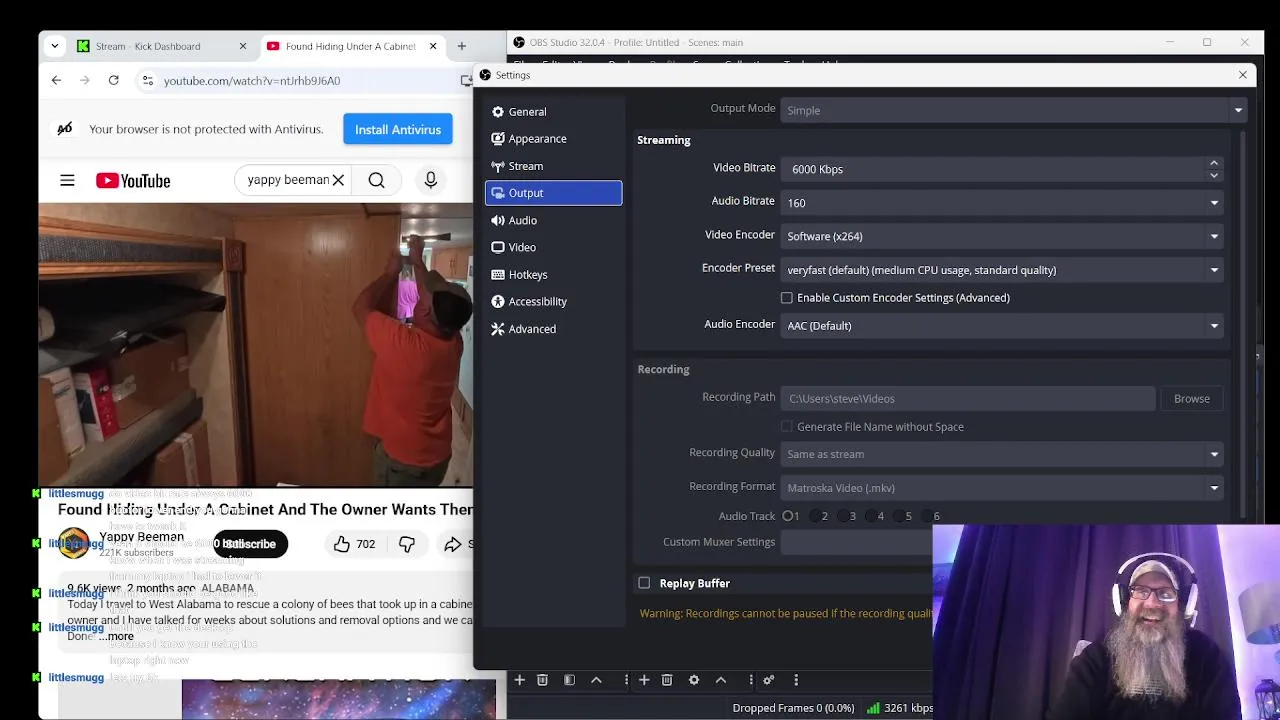Decrease Video Bitrate with down stepper
Viewport: 1280px width, 720px height.
[x=1214, y=175]
